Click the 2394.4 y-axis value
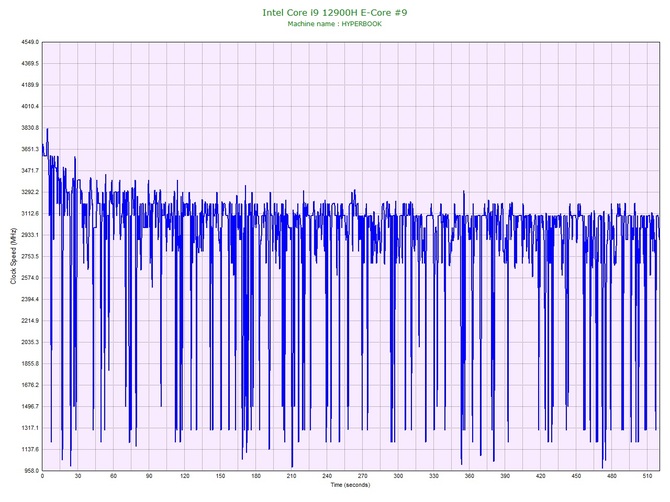 click(30, 299)
